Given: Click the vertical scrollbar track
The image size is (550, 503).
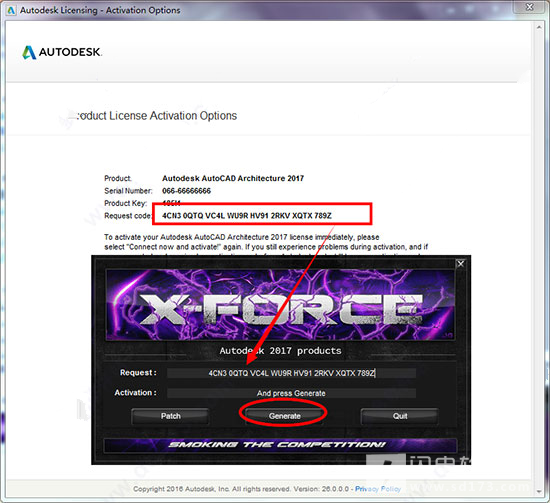Looking at the screenshot, I should (539, 260).
